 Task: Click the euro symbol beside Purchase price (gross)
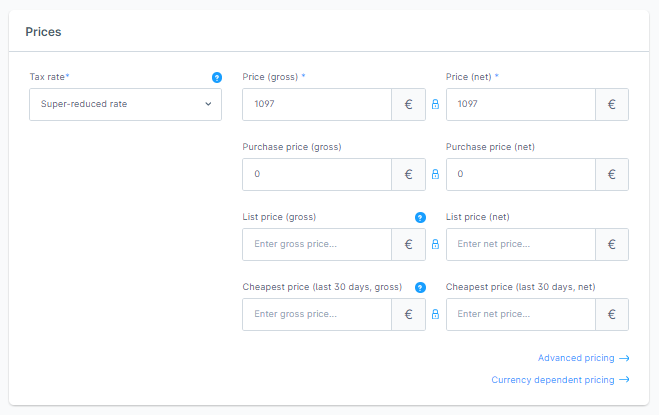point(408,174)
